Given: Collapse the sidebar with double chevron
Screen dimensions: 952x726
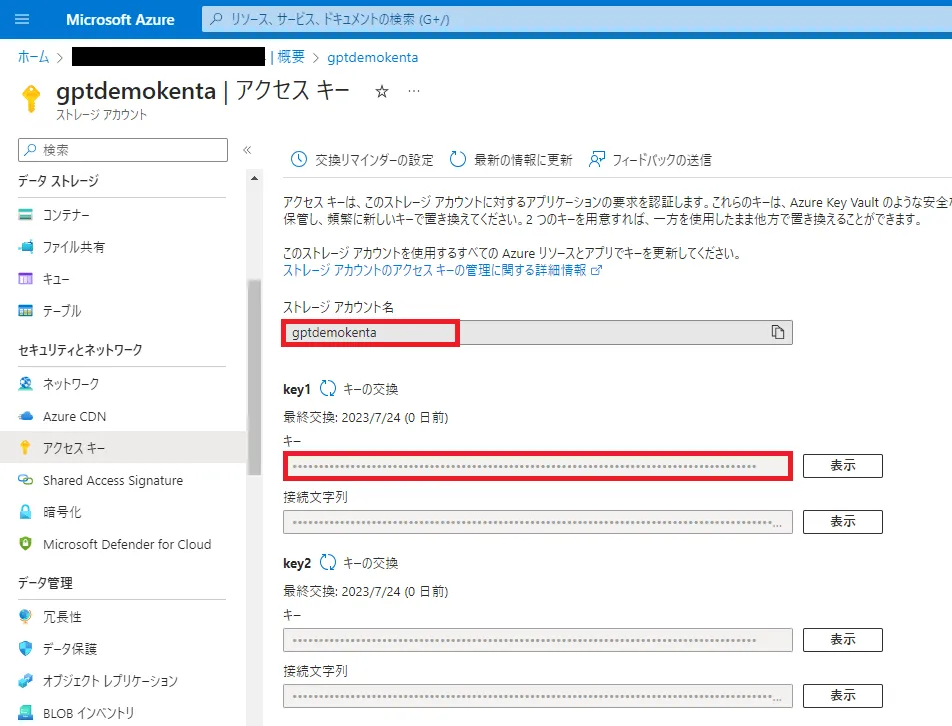Looking at the screenshot, I should pos(247,150).
